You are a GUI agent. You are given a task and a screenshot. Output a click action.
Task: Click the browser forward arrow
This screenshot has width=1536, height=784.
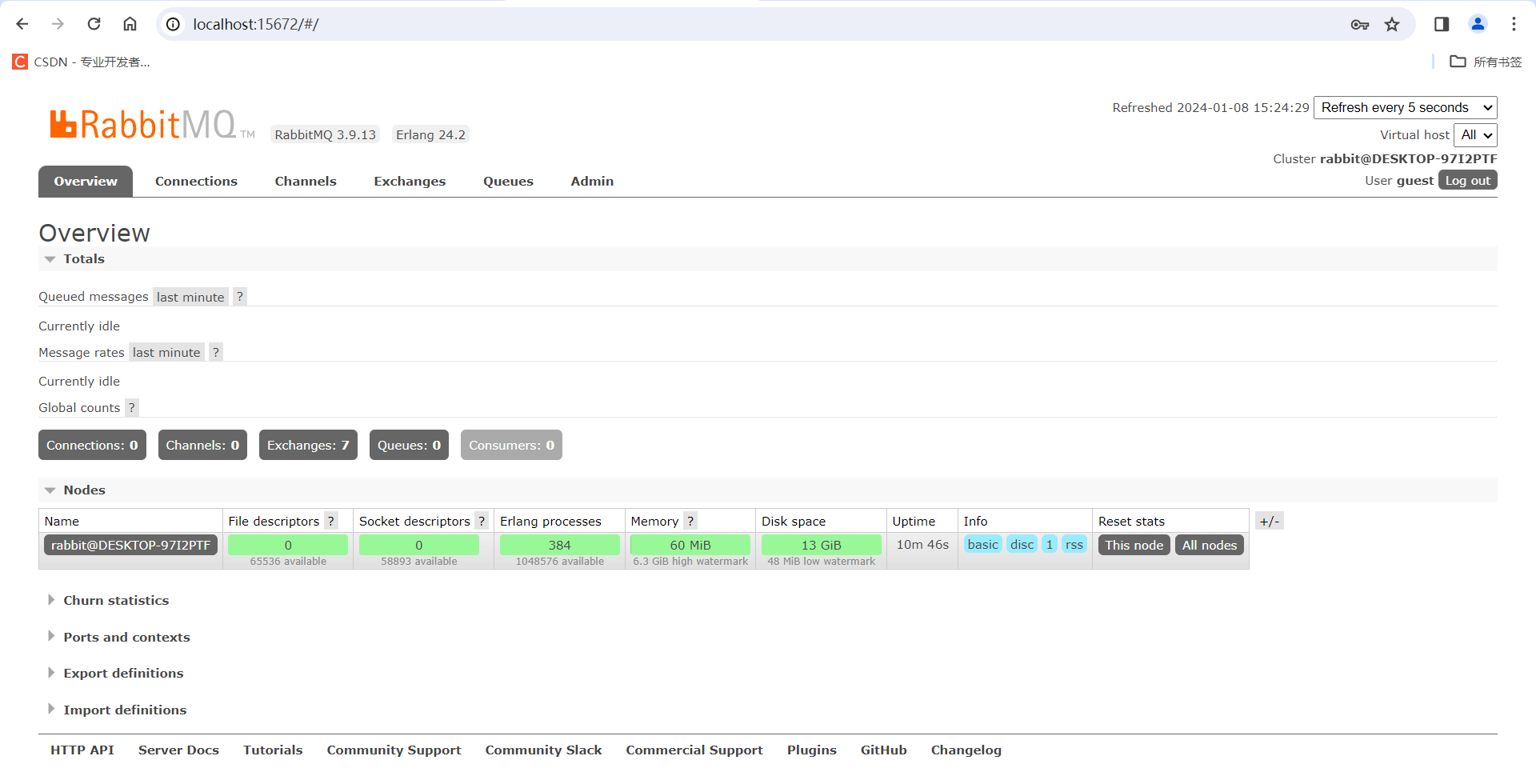(x=58, y=24)
